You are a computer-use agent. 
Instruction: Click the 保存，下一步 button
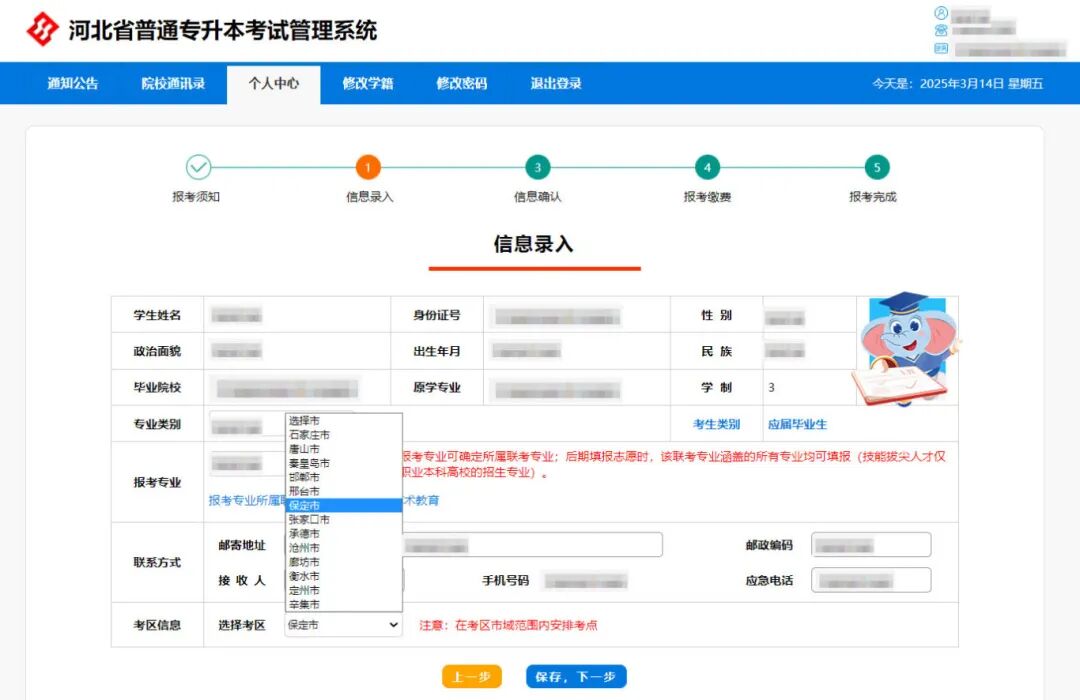[x=576, y=677]
